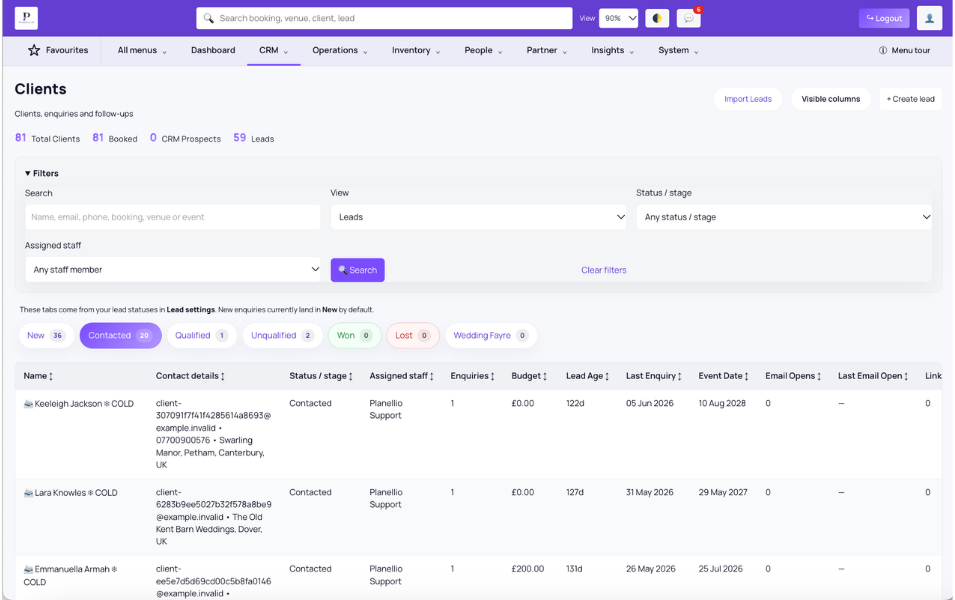Click the 59 Leads counter
Image resolution: width=955 pixels, height=600 pixels.
pos(253,138)
